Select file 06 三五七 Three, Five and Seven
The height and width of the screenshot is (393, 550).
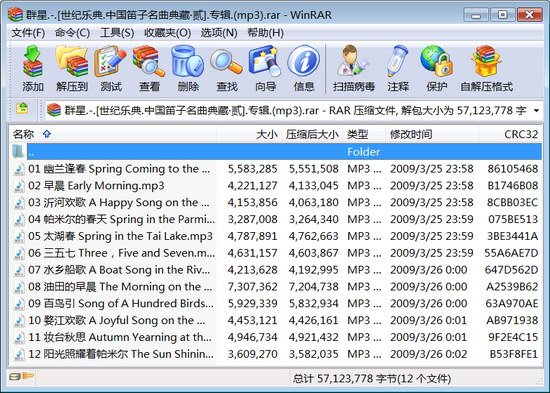pos(121,253)
